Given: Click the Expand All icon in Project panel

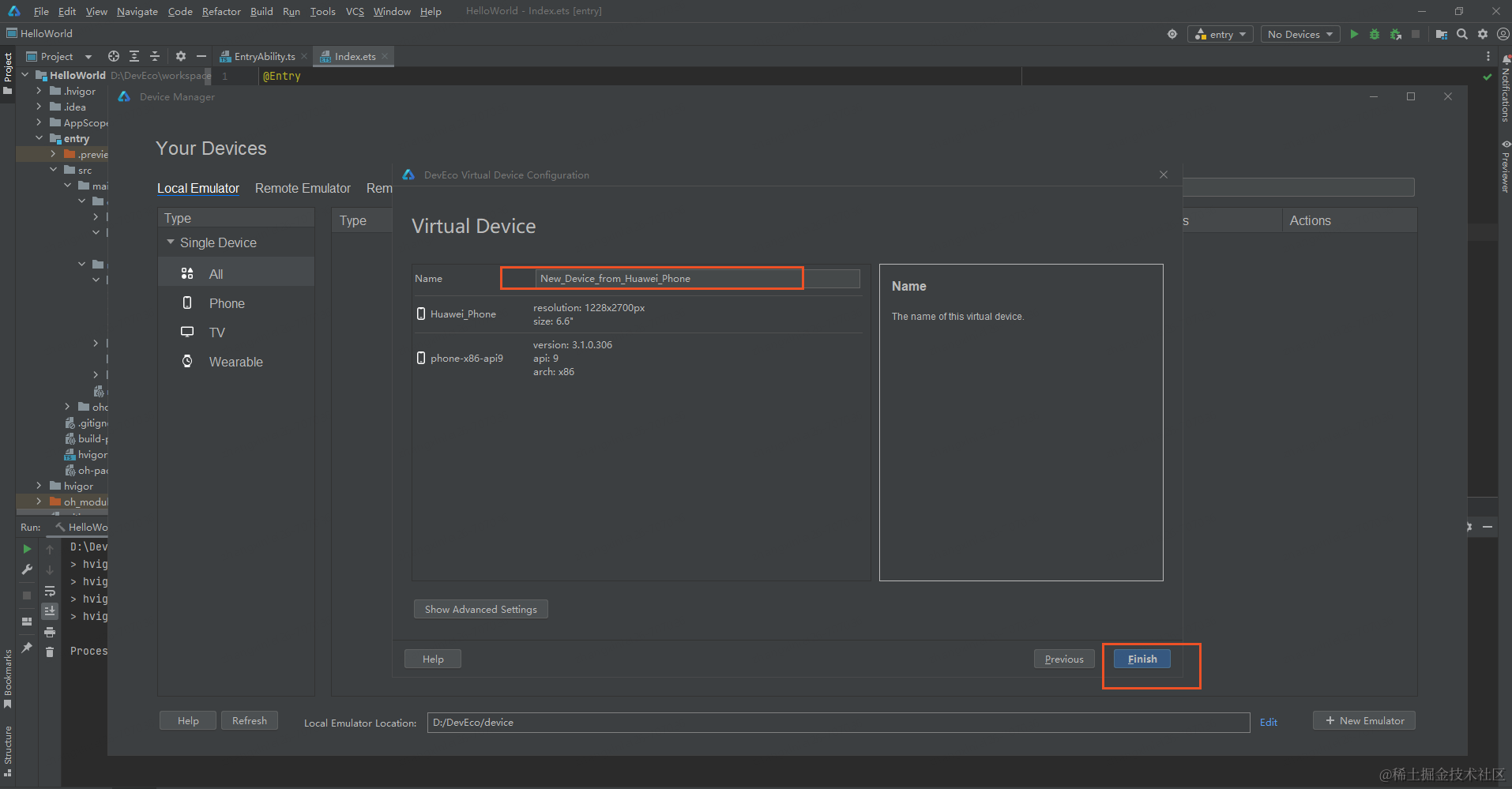Looking at the screenshot, I should [134, 56].
